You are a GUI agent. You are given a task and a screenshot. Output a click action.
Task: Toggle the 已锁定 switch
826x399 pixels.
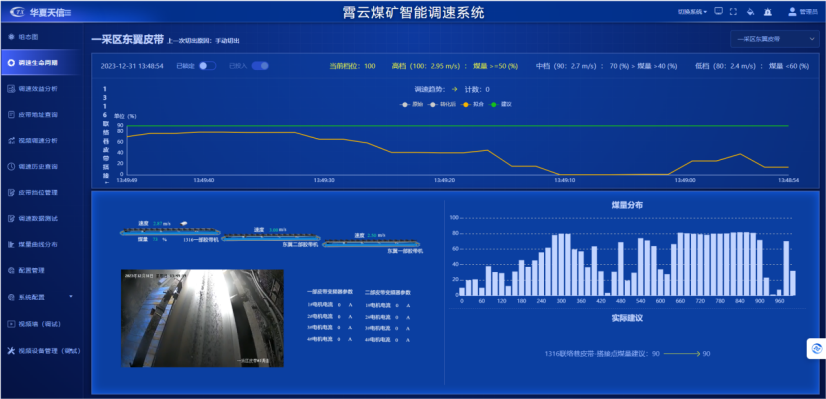(208, 66)
